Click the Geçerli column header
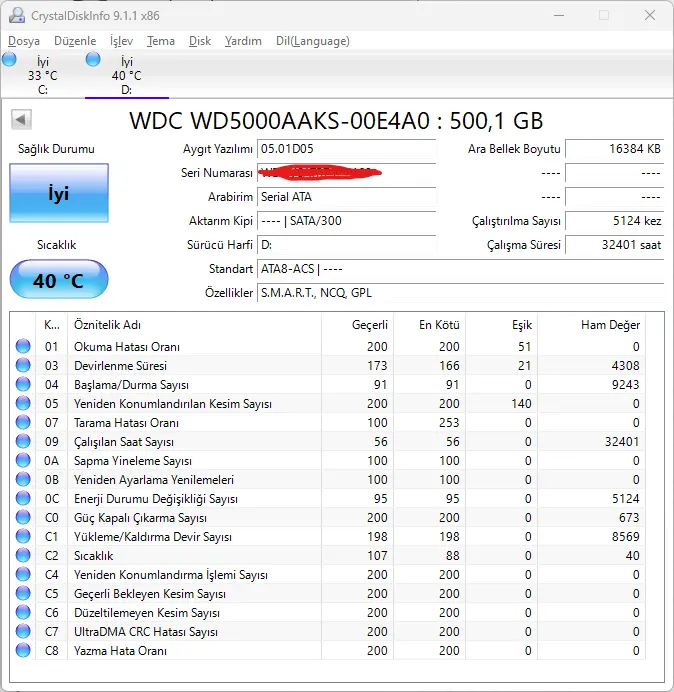The height and width of the screenshot is (692, 674). [358, 325]
